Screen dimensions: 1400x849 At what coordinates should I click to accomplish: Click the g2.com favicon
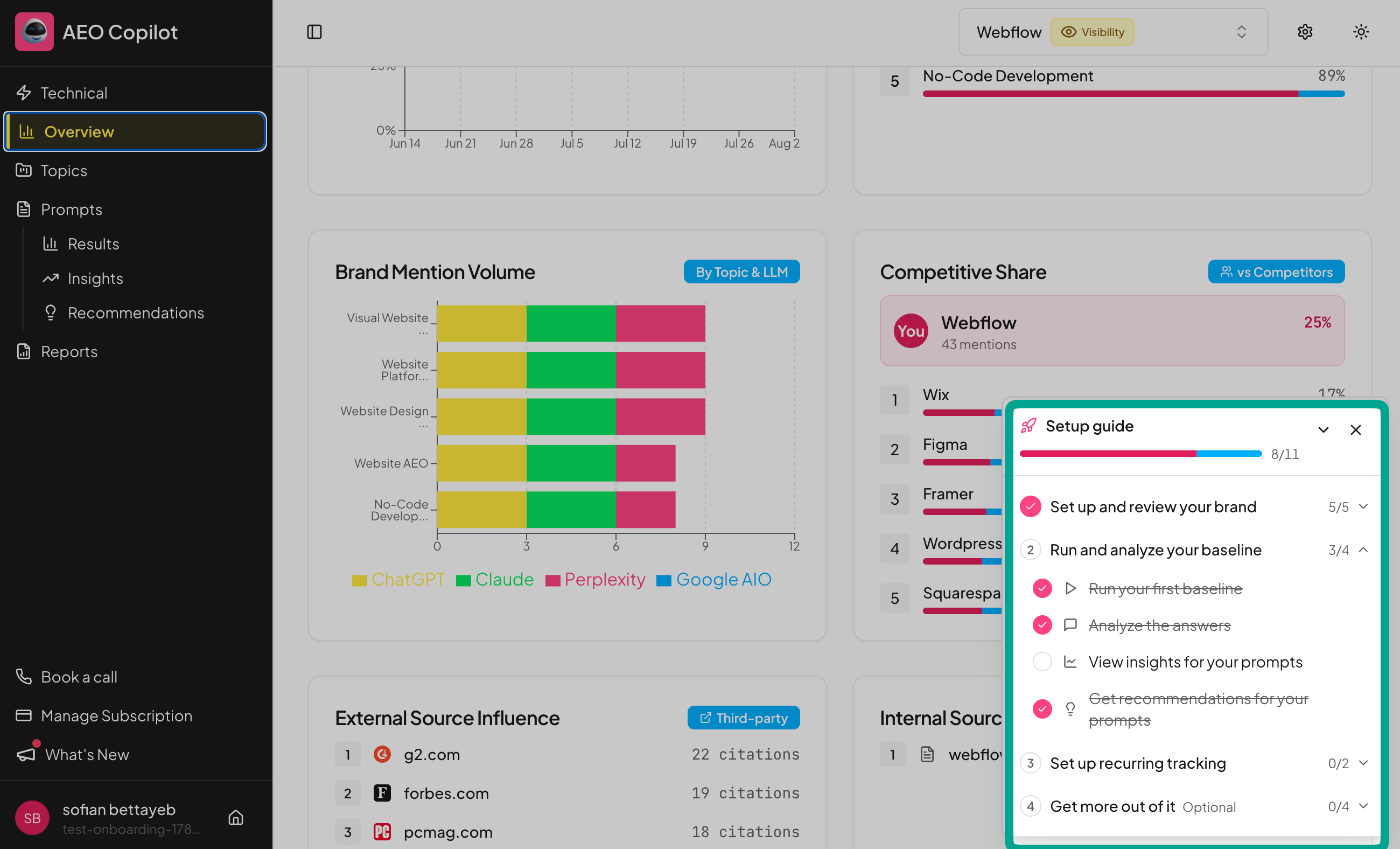pos(382,754)
